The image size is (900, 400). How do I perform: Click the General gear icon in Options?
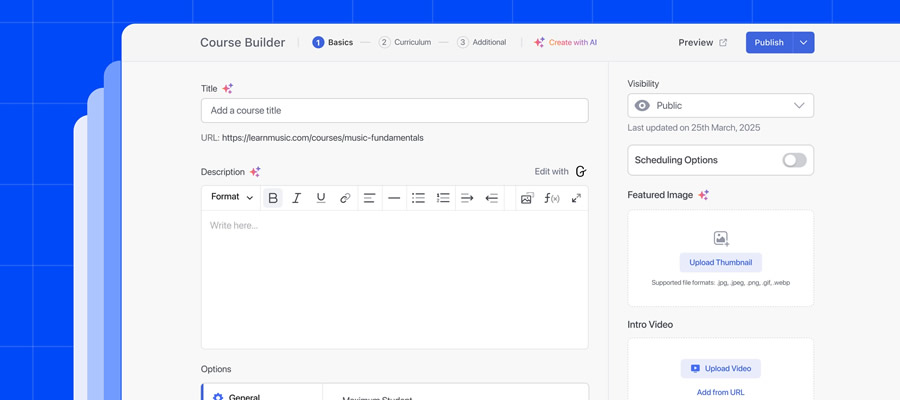(218, 397)
